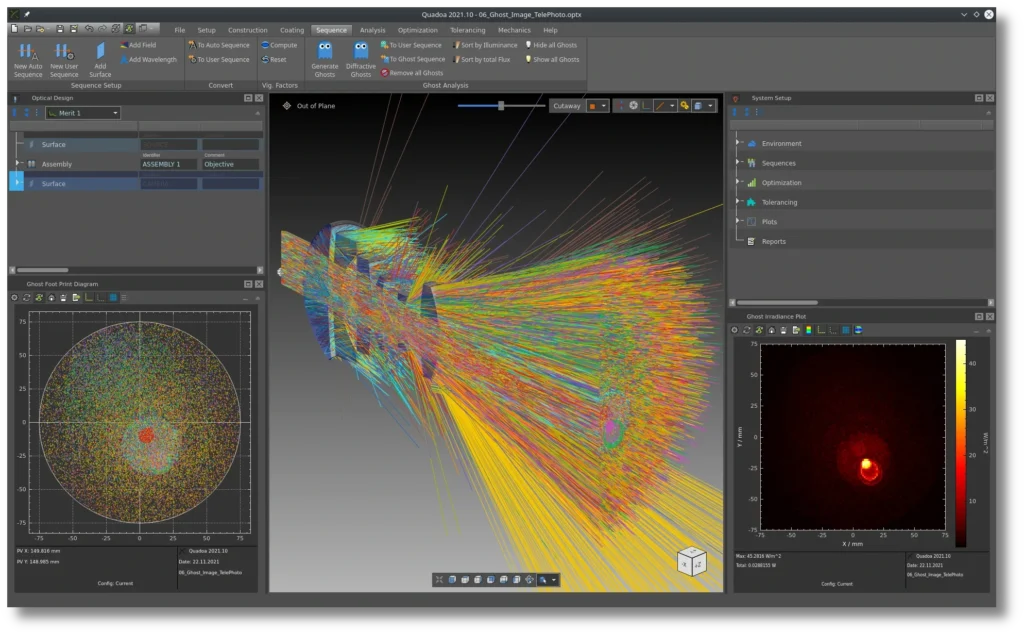Toggle the Out of Plane view option
The width and height of the screenshot is (1024, 632).
[287, 105]
